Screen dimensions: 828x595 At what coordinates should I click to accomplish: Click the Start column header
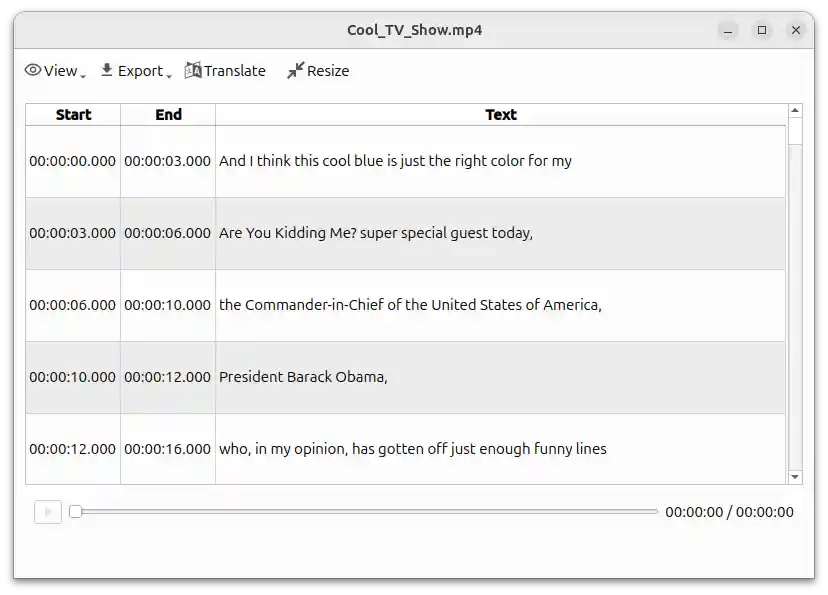point(72,114)
